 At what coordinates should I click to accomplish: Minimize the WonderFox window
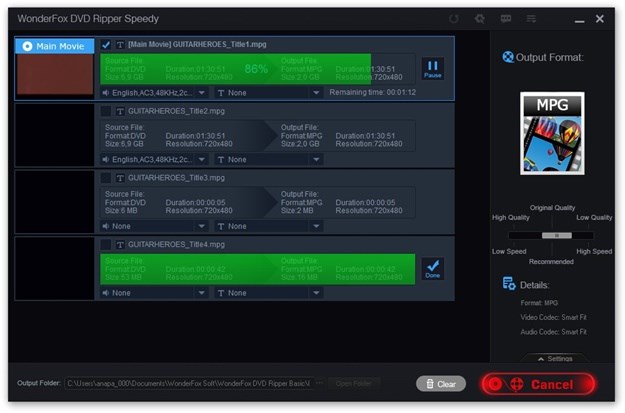pos(580,19)
